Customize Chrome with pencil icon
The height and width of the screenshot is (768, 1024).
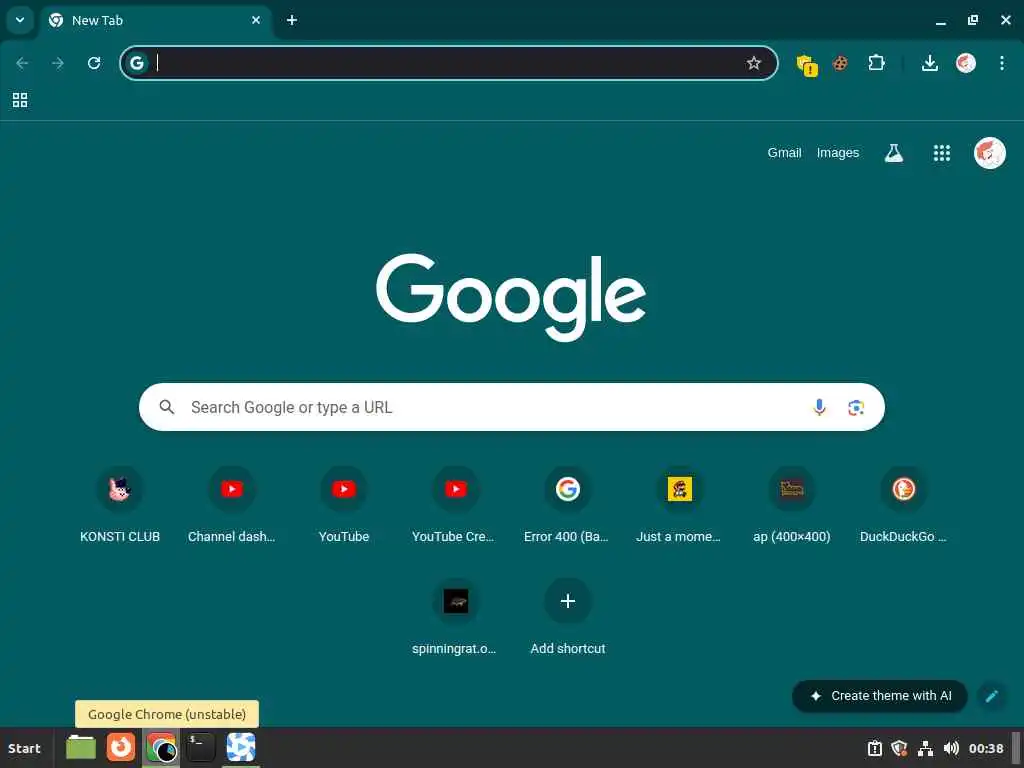[991, 696]
